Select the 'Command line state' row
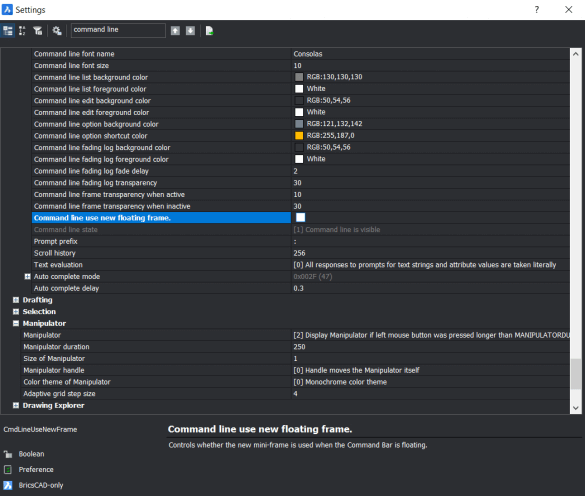This screenshot has width=585, height=496. (x=300, y=230)
